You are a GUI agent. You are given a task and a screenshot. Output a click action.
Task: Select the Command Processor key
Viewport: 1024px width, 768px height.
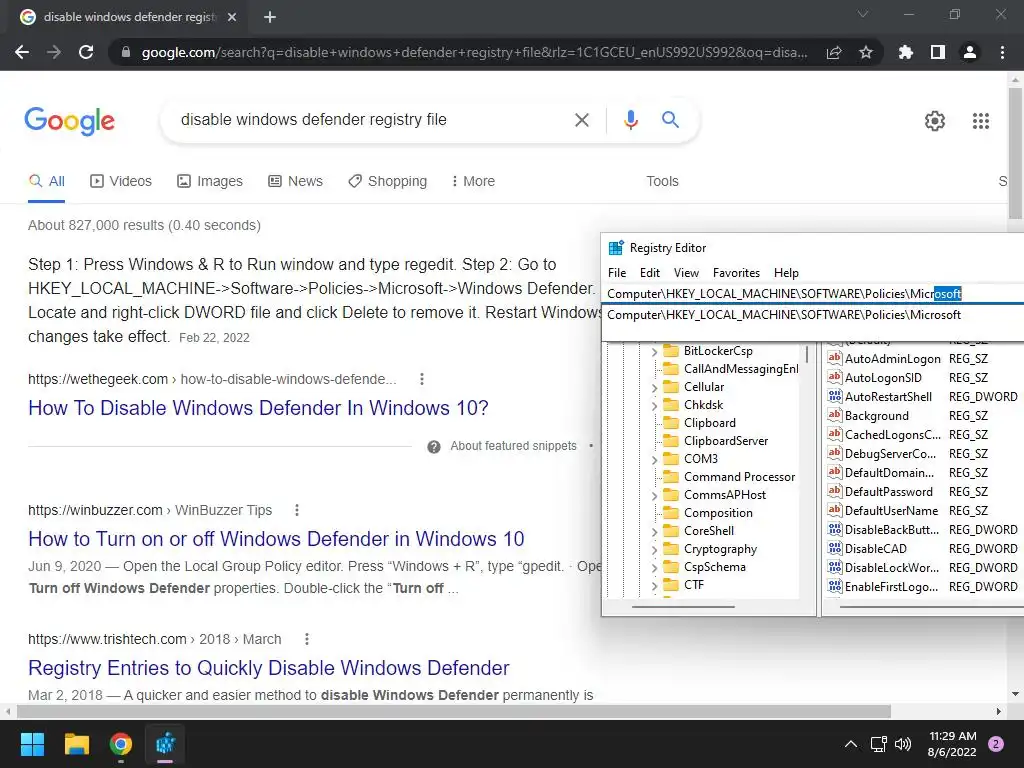point(739,477)
